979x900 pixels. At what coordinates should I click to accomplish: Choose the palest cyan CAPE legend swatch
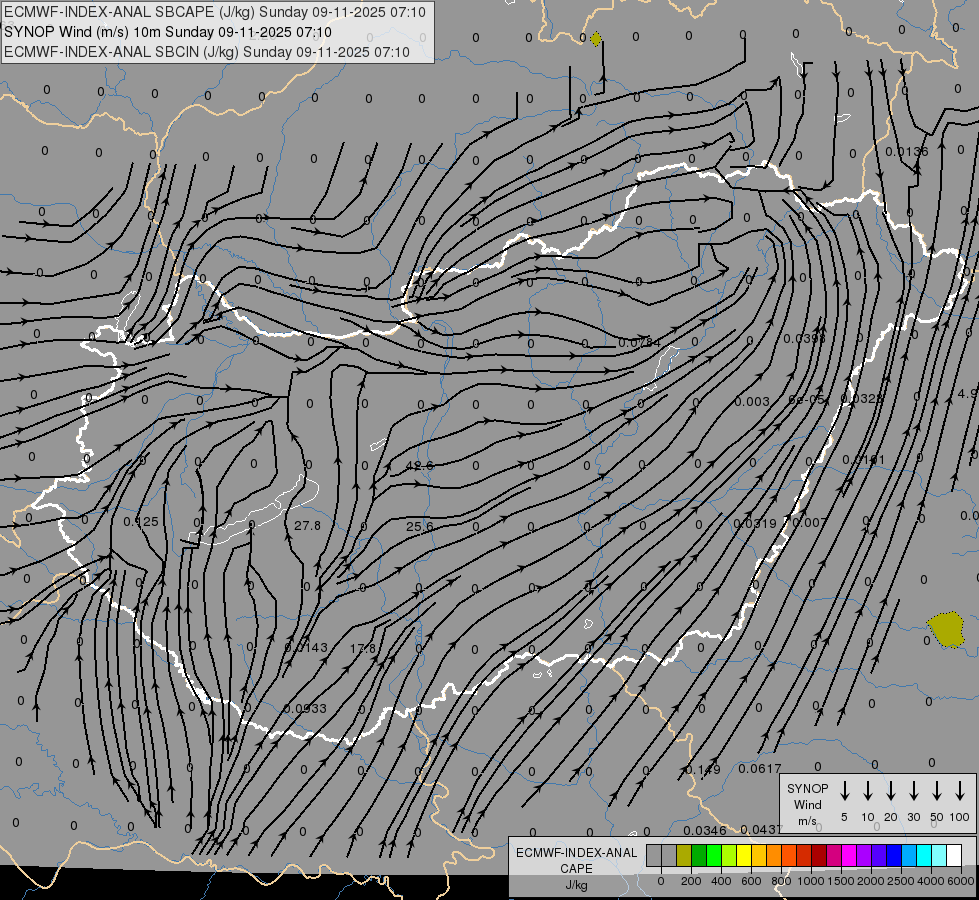point(938,855)
